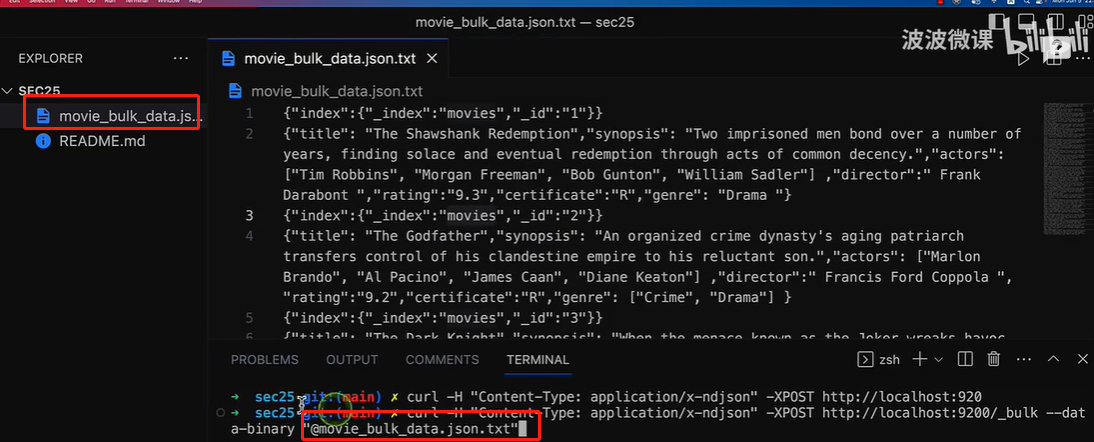The width and height of the screenshot is (1094, 442).
Task: Click the EXPLORER sidebar header
Action: [x=50, y=59]
